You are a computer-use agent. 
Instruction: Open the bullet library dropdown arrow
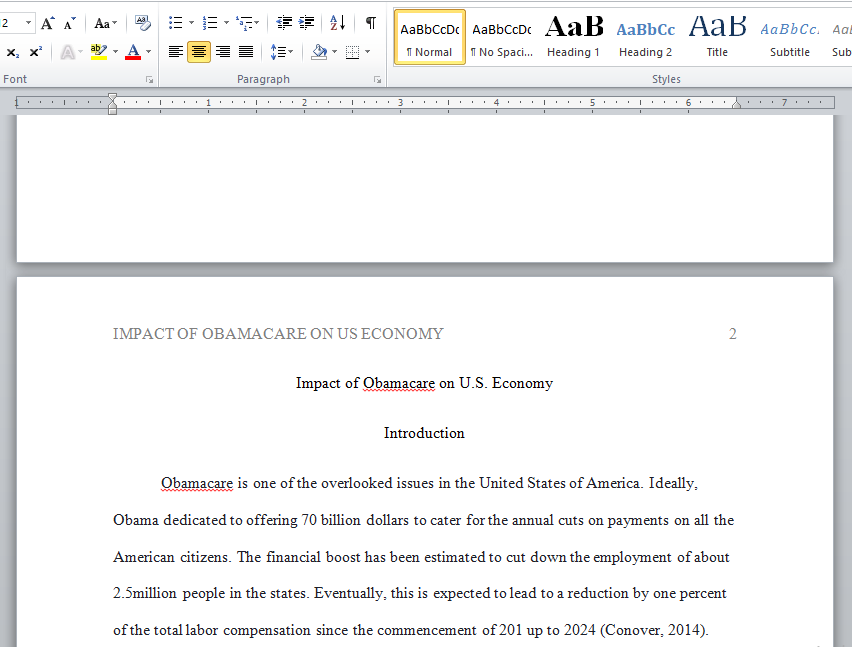click(x=191, y=23)
